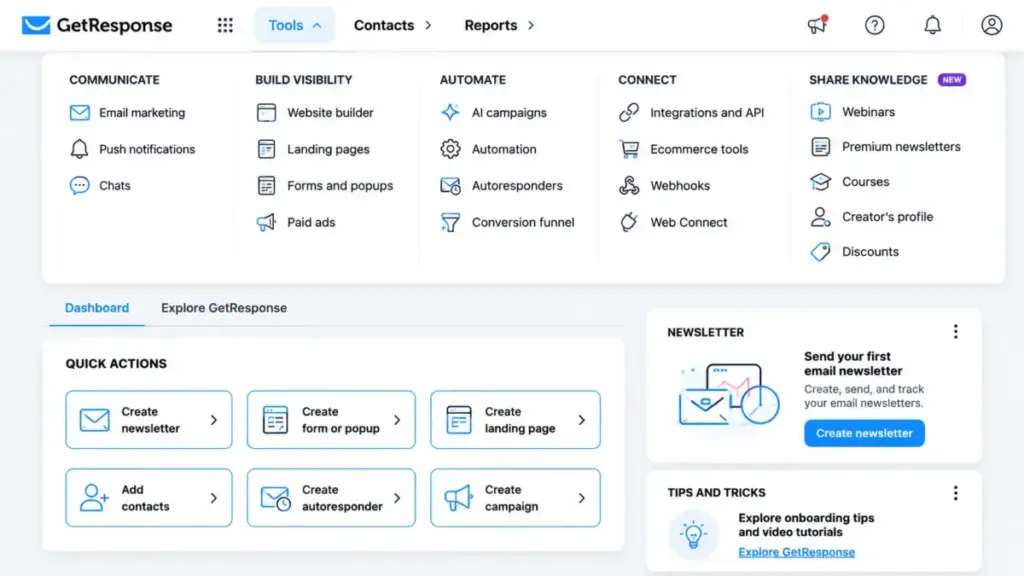Click the Webhooks icon
The height and width of the screenshot is (576, 1024).
(629, 185)
